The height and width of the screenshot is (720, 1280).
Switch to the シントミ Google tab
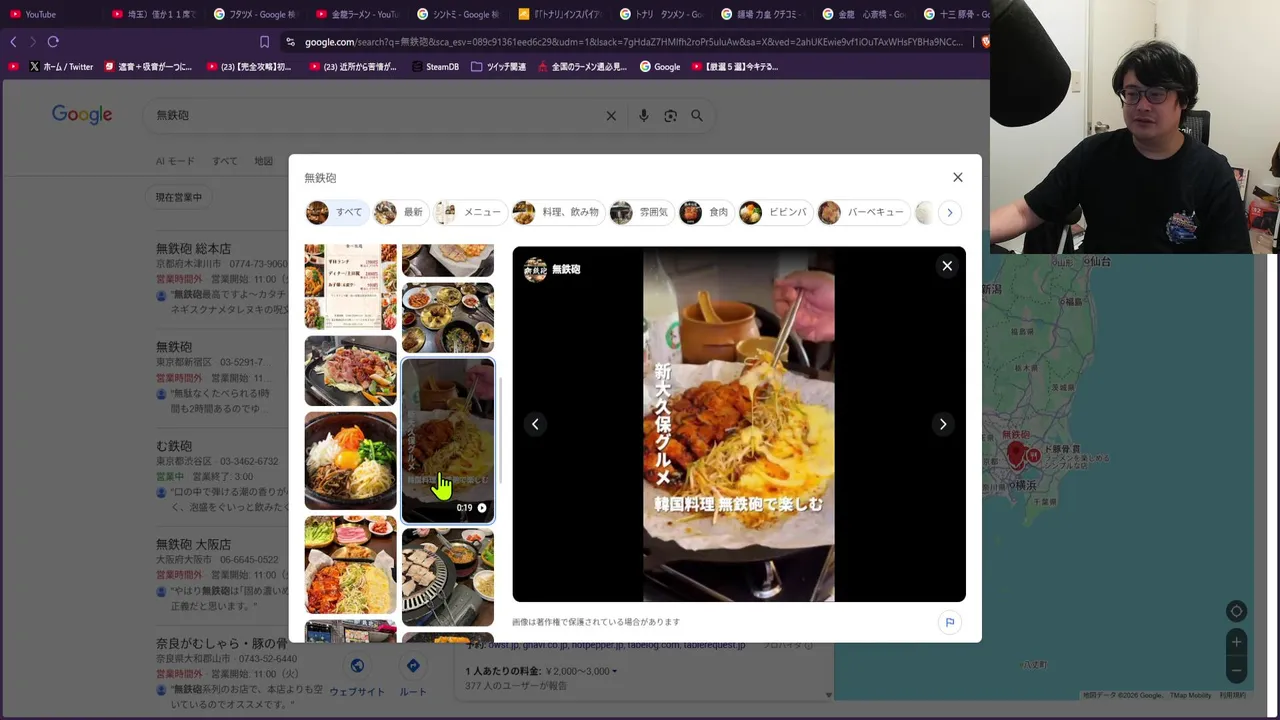tap(457, 14)
